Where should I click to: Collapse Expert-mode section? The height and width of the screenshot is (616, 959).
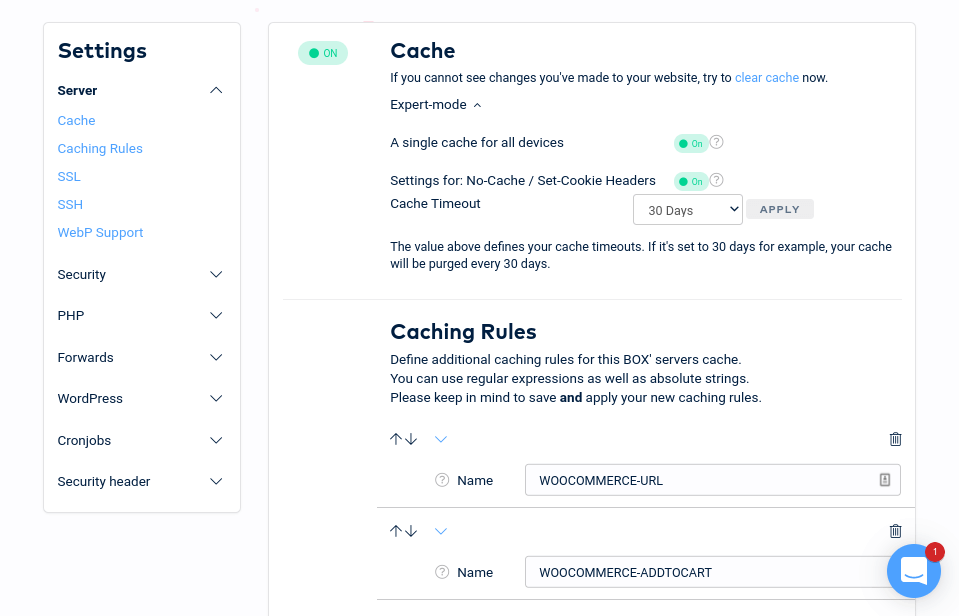click(x=435, y=105)
